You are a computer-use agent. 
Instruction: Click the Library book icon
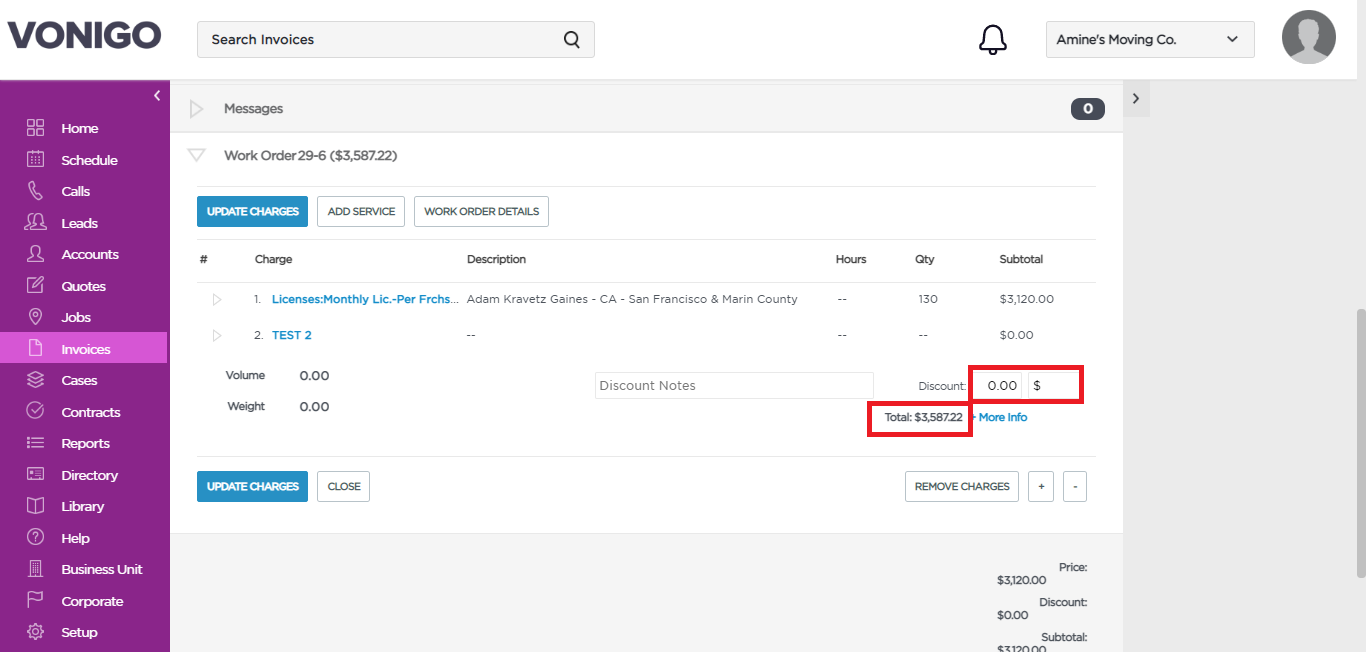[36, 506]
